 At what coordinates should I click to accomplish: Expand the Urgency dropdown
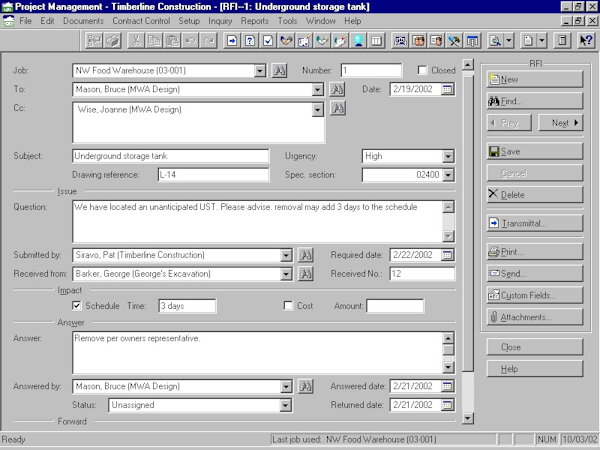(448, 156)
